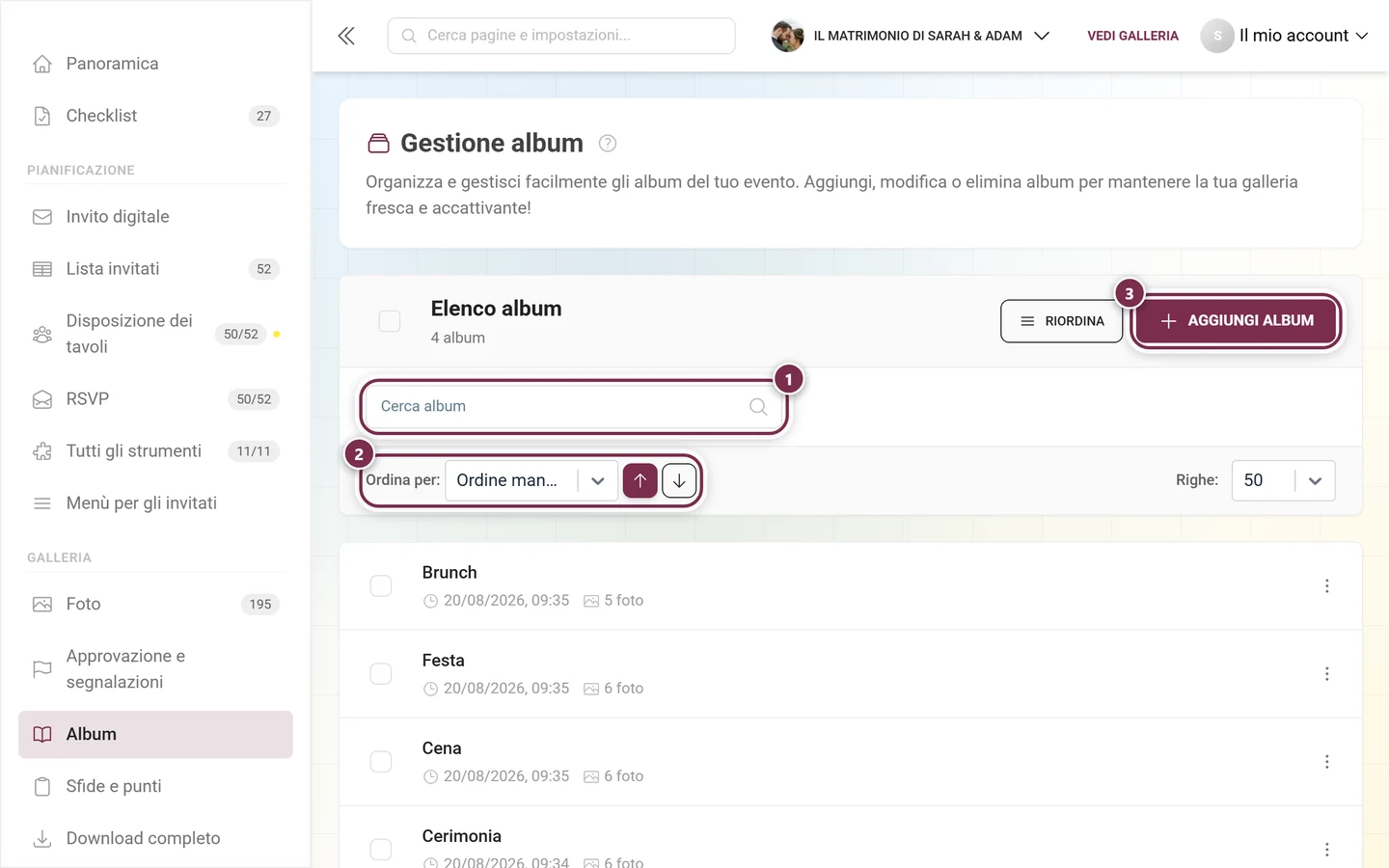This screenshot has width=1389, height=868.
Task: Click the Cerca album search field
Action: 574,407
